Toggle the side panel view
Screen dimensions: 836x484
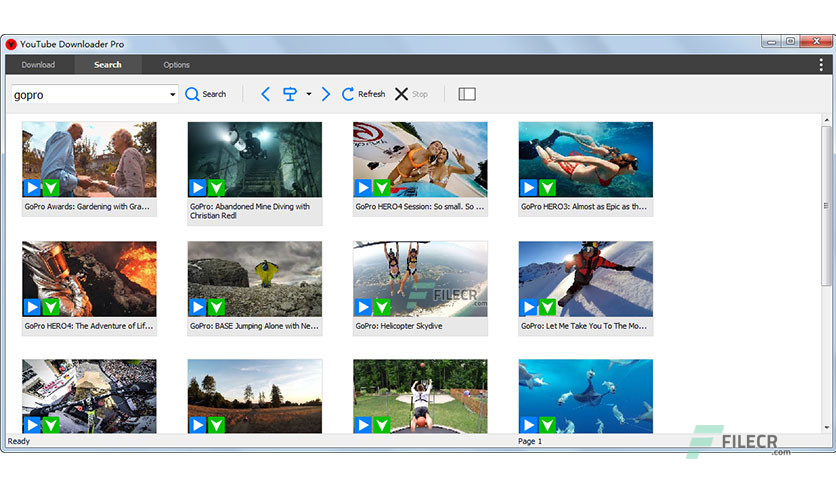click(467, 94)
